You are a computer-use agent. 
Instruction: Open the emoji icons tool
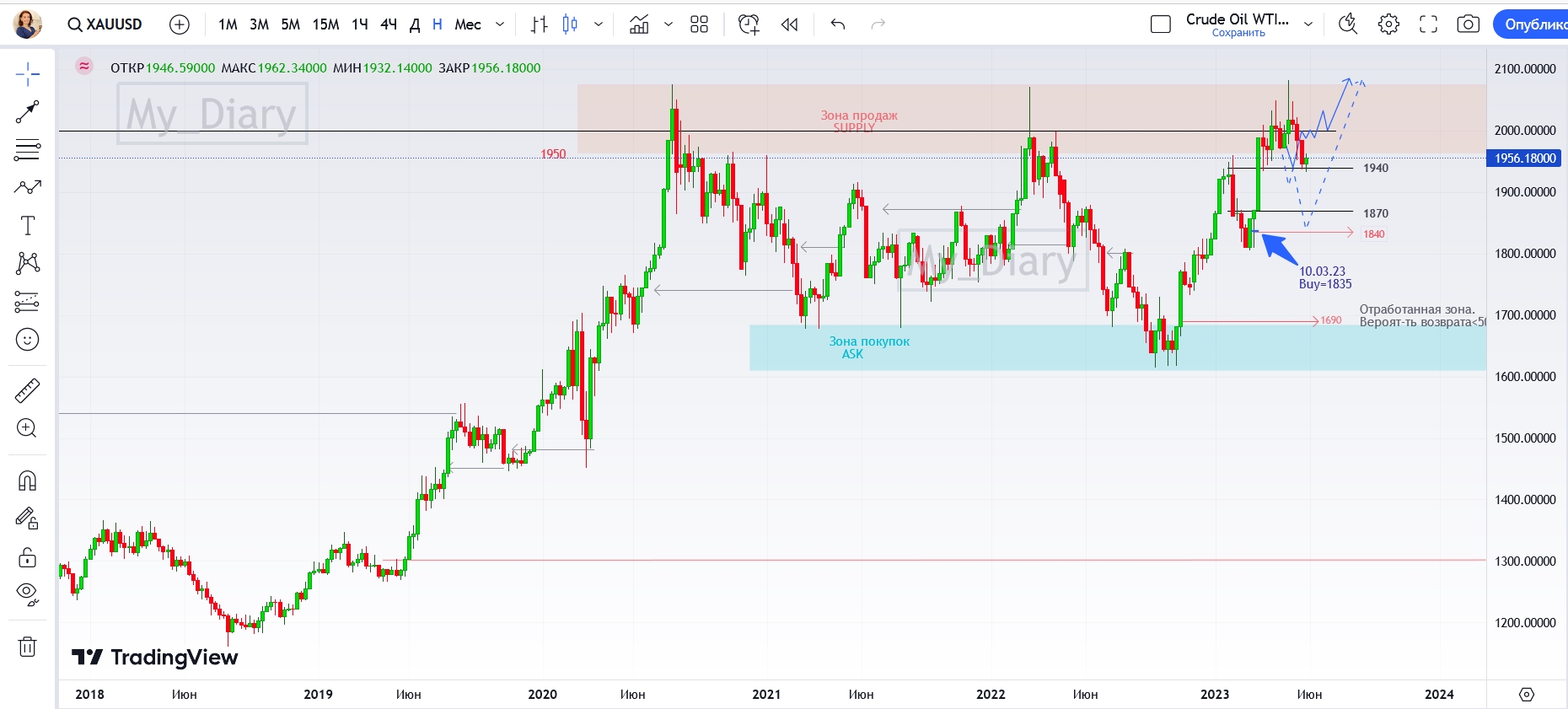point(27,340)
